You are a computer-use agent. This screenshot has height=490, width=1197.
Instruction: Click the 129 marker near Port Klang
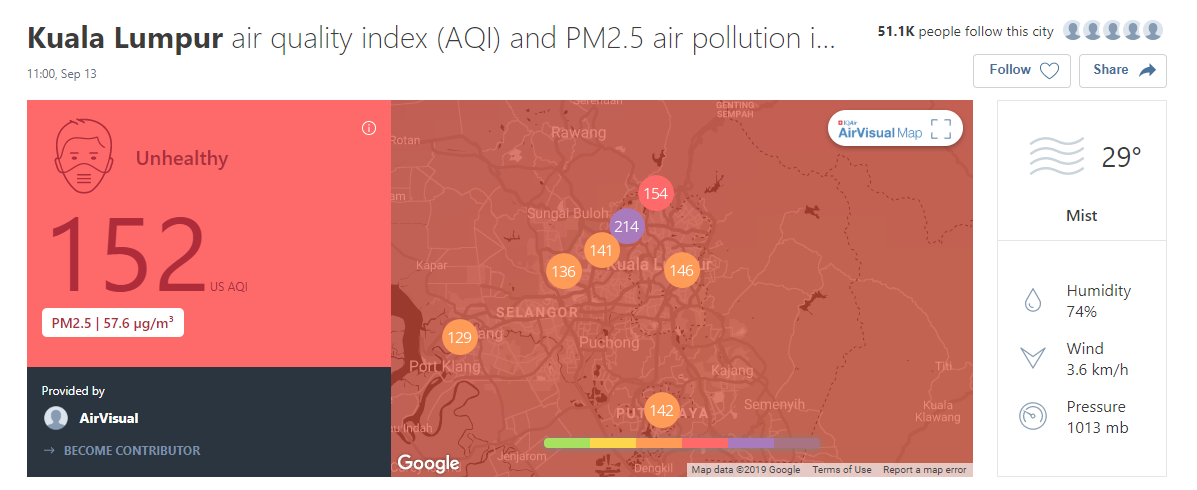(460, 337)
